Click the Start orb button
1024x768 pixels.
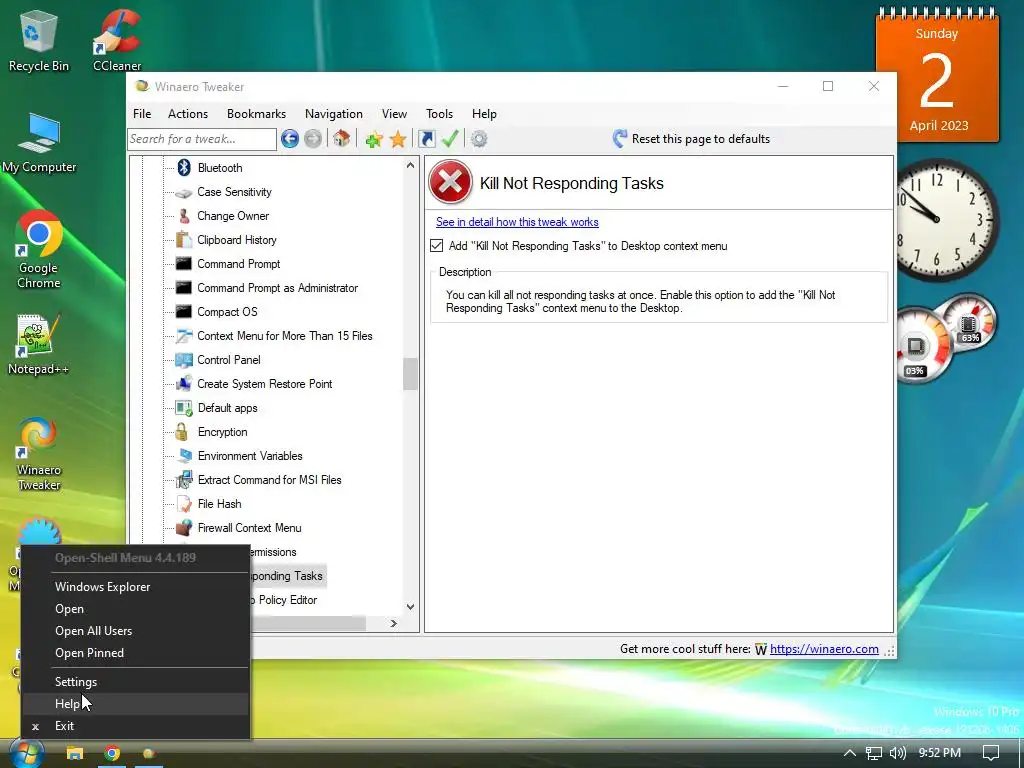tap(26, 753)
